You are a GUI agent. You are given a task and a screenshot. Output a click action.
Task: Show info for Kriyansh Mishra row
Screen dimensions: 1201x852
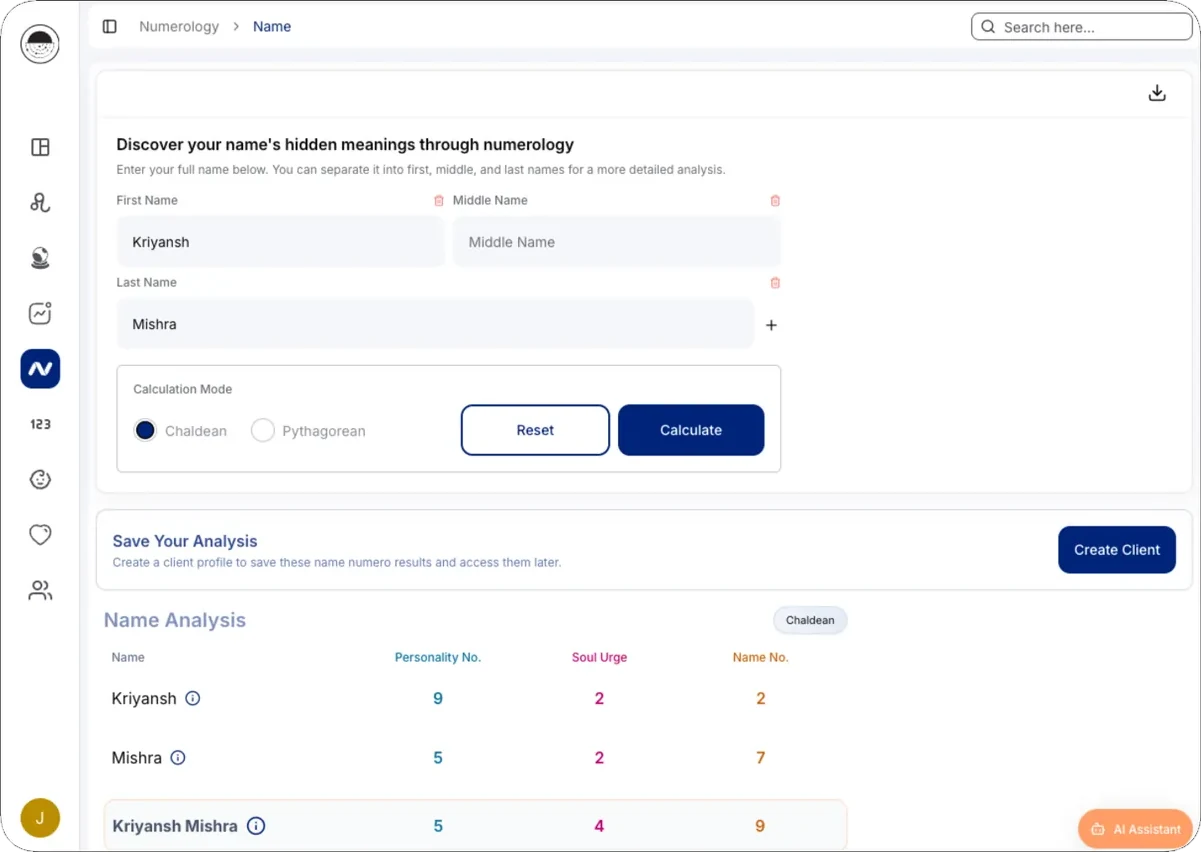pos(256,826)
